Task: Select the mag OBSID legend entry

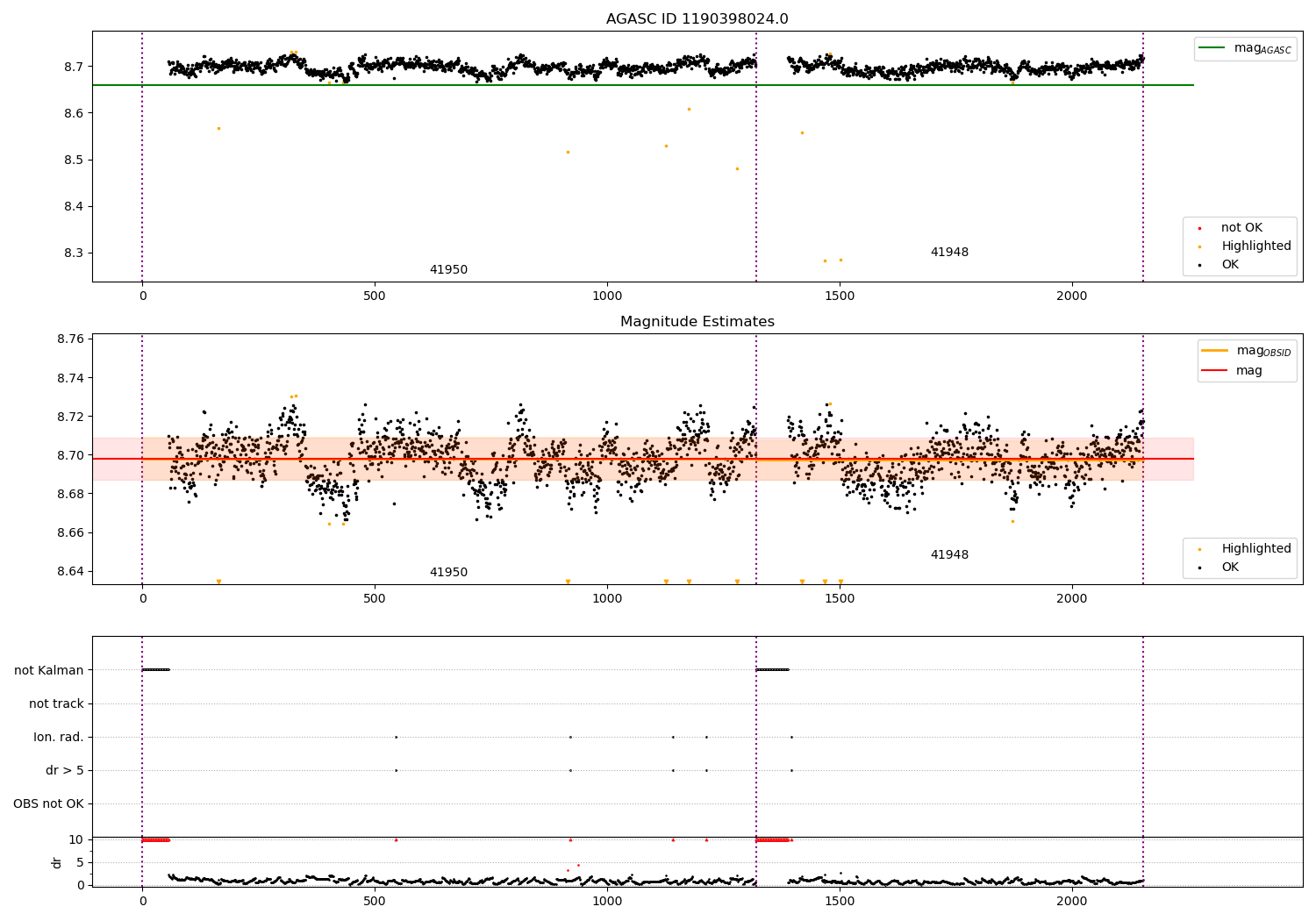Action: click(1247, 351)
